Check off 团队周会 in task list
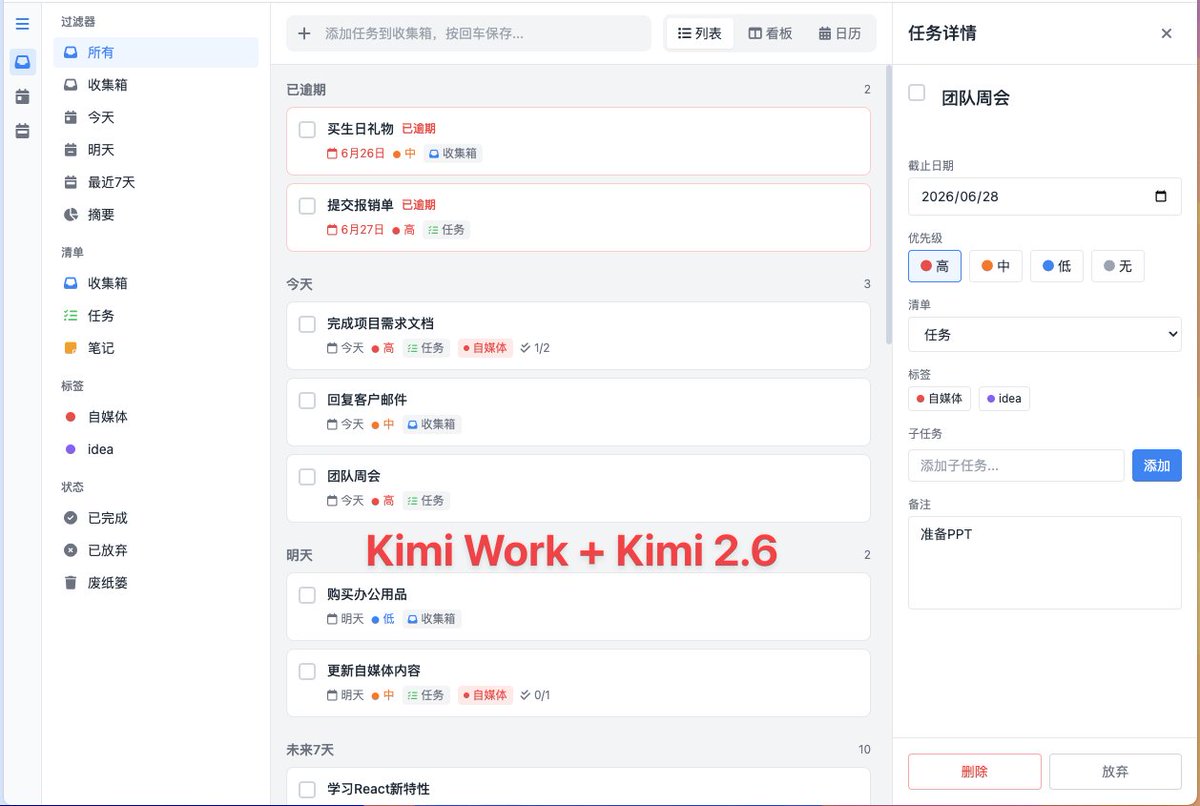Viewport: 1200px width, 806px height. tap(307, 477)
